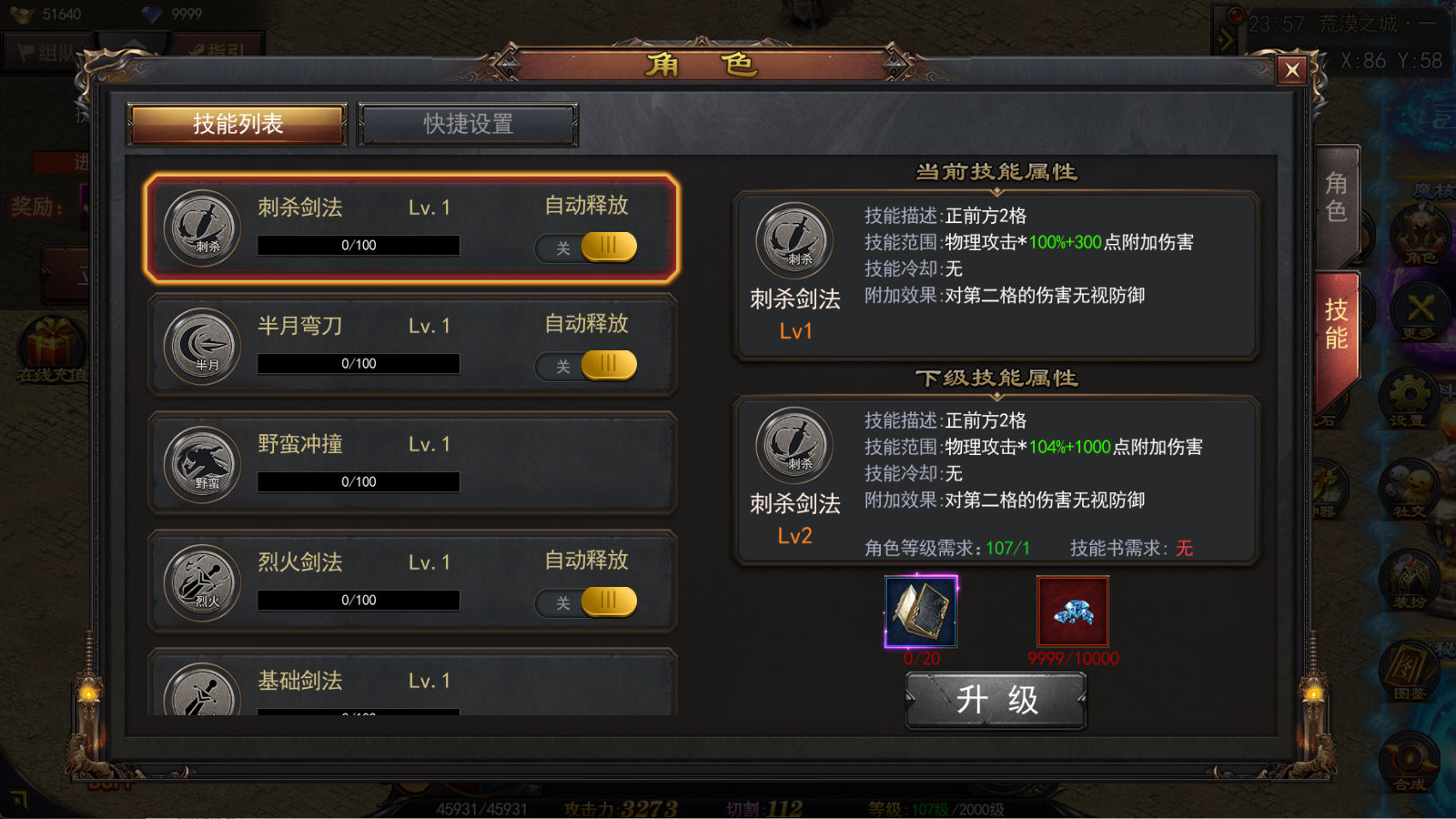Click the blue gem material icon
The width and height of the screenshot is (1456, 819).
pos(1073,612)
